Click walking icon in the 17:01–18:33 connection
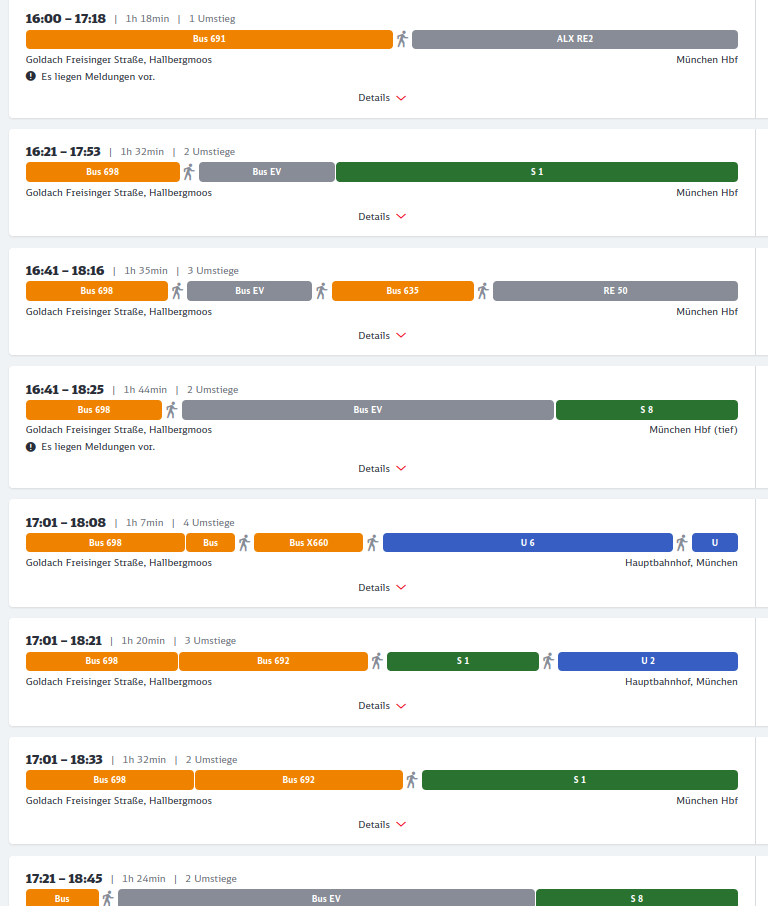Screen dimensions: 768x906 coord(411,780)
